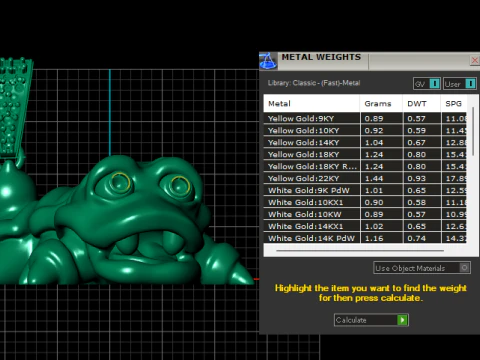Click the frog model's right eye ring

point(180,186)
